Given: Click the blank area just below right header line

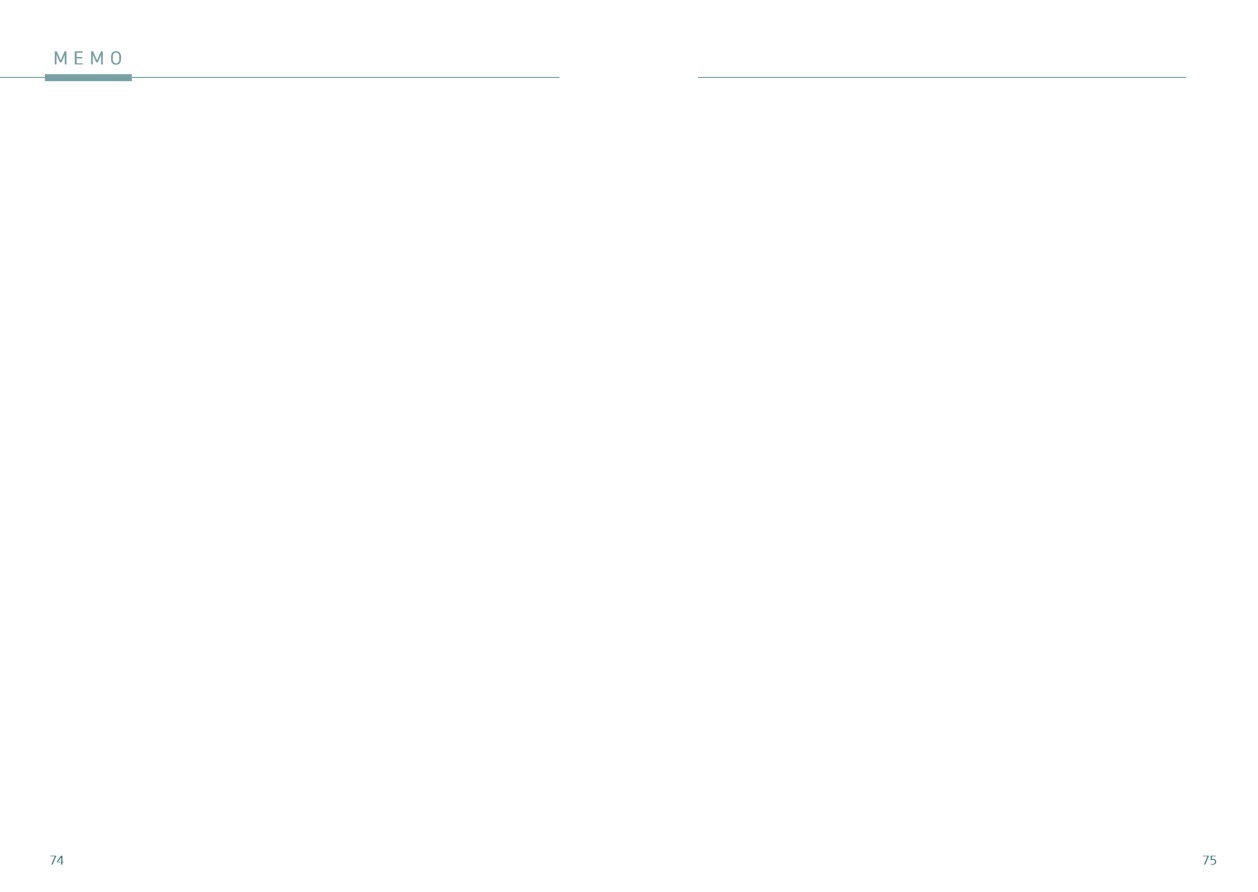Looking at the screenshot, I should tap(942, 100).
